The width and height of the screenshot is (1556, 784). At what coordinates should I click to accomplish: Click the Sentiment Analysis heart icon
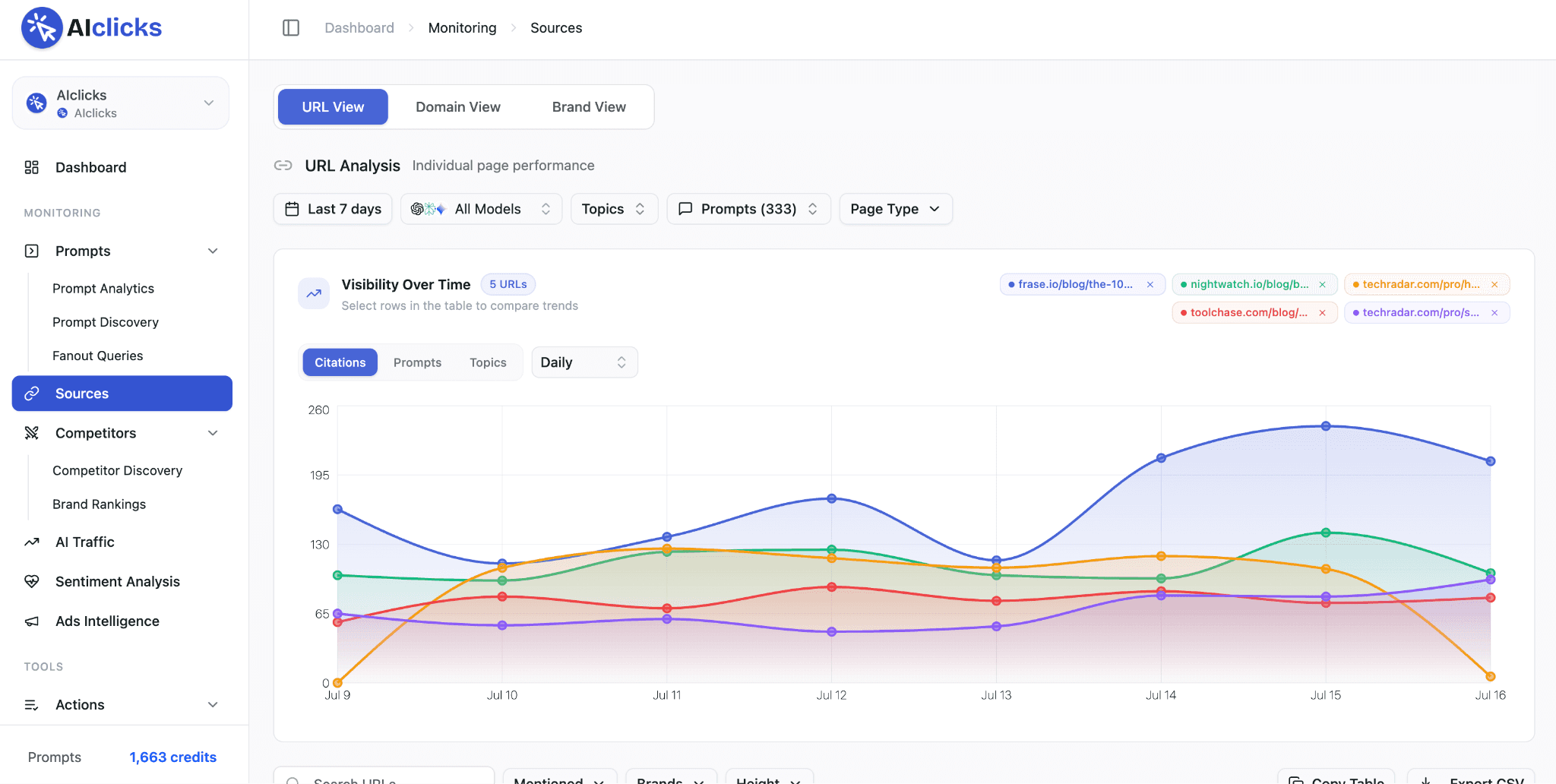pos(32,582)
